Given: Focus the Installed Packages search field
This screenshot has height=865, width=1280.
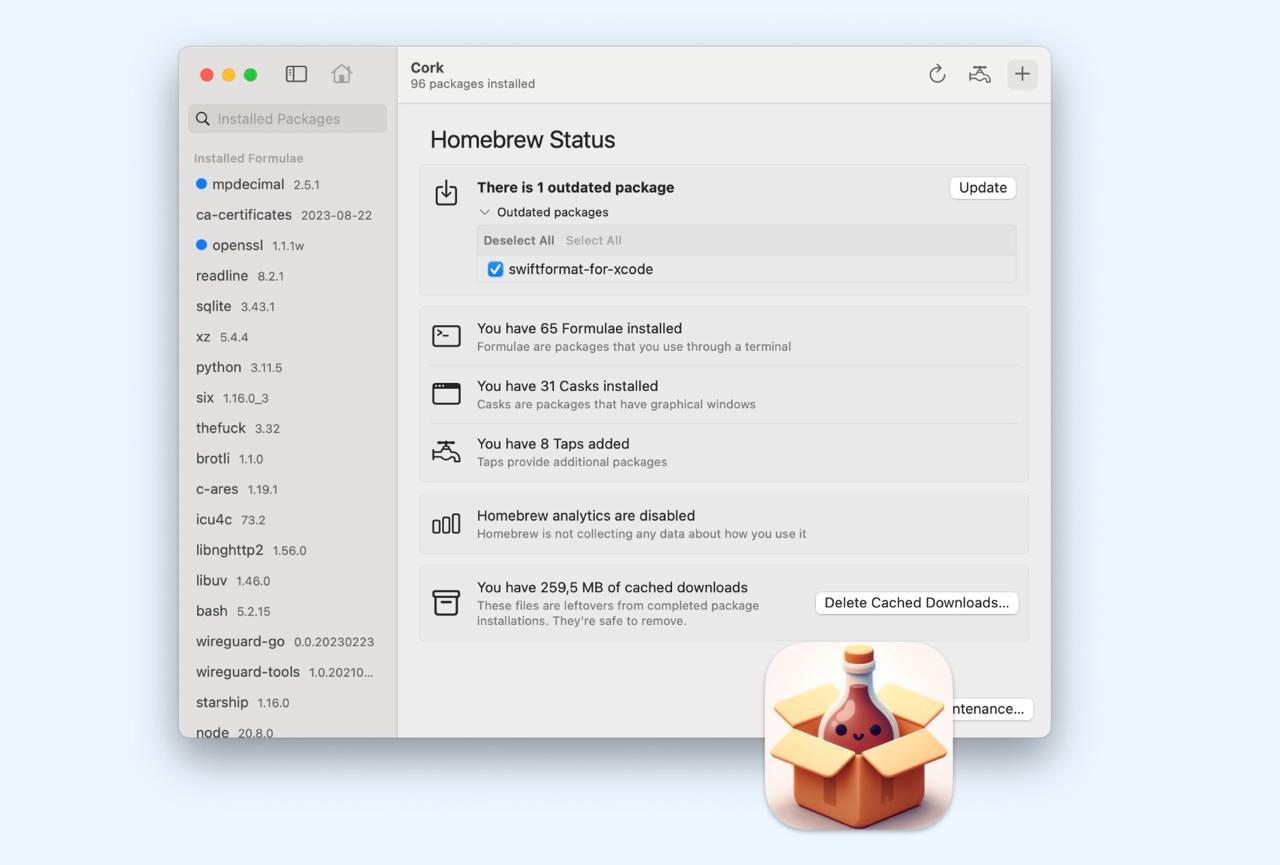Looking at the screenshot, I should click(x=288, y=119).
